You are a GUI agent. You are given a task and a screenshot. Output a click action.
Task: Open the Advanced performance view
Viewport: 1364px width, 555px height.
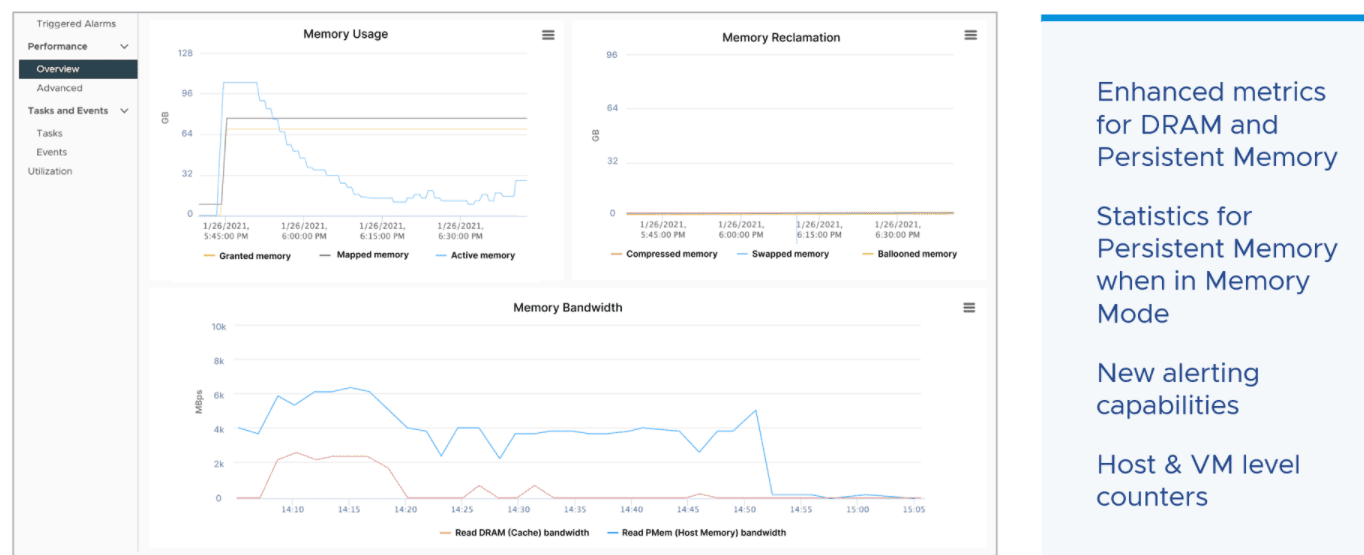59,88
